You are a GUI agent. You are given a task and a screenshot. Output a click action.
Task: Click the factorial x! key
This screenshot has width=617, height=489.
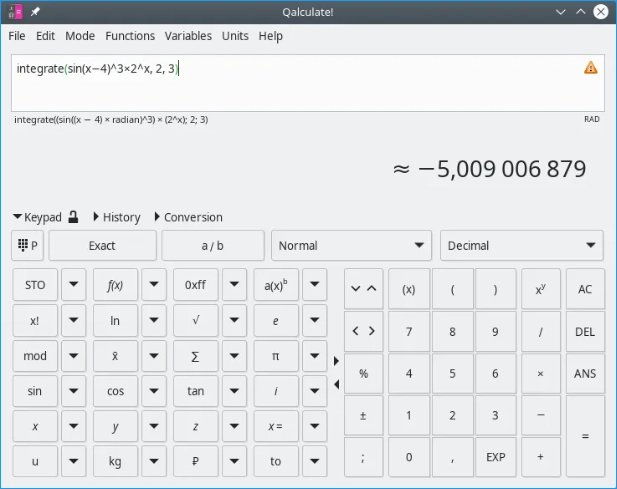[35, 320]
